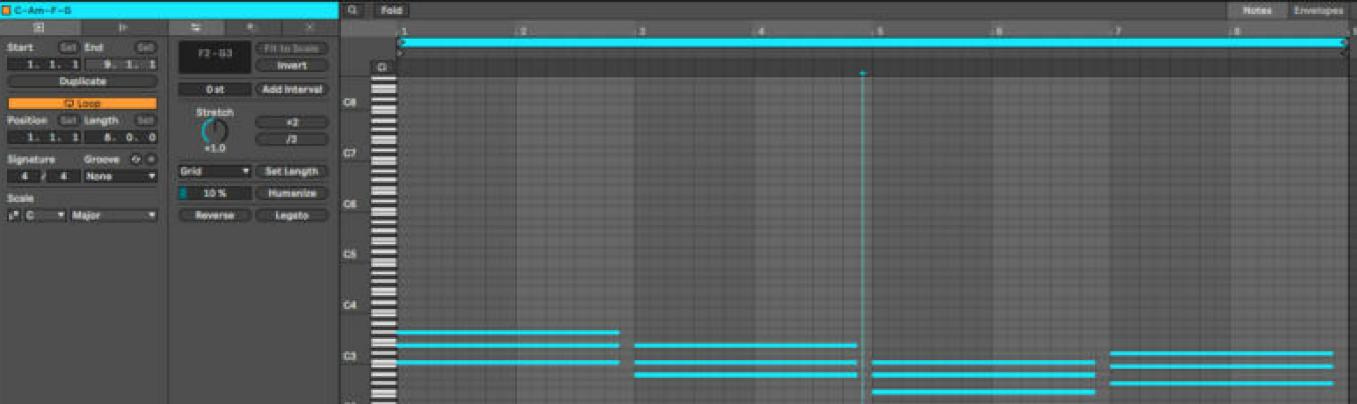Toggle the headphone preview icon above piano keys
The width and height of the screenshot is (1357, 404).
(382, 67)
